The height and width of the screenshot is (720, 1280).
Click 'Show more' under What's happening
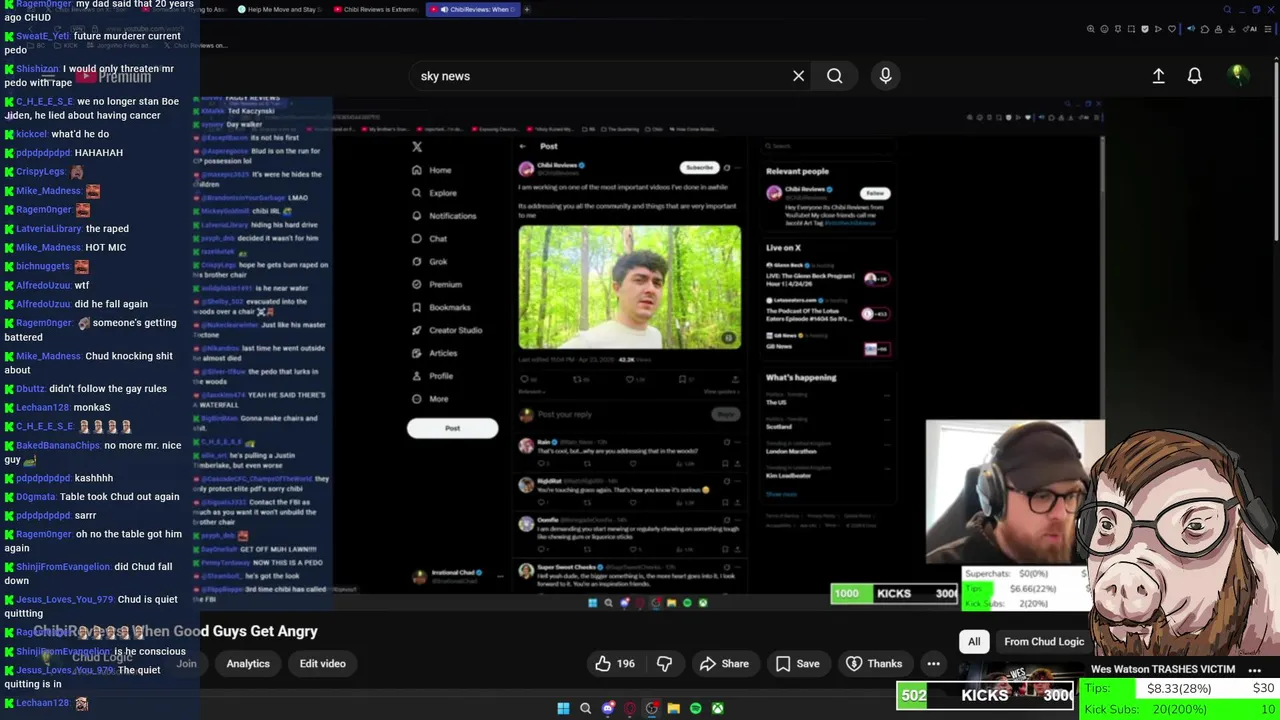(781, 494)
